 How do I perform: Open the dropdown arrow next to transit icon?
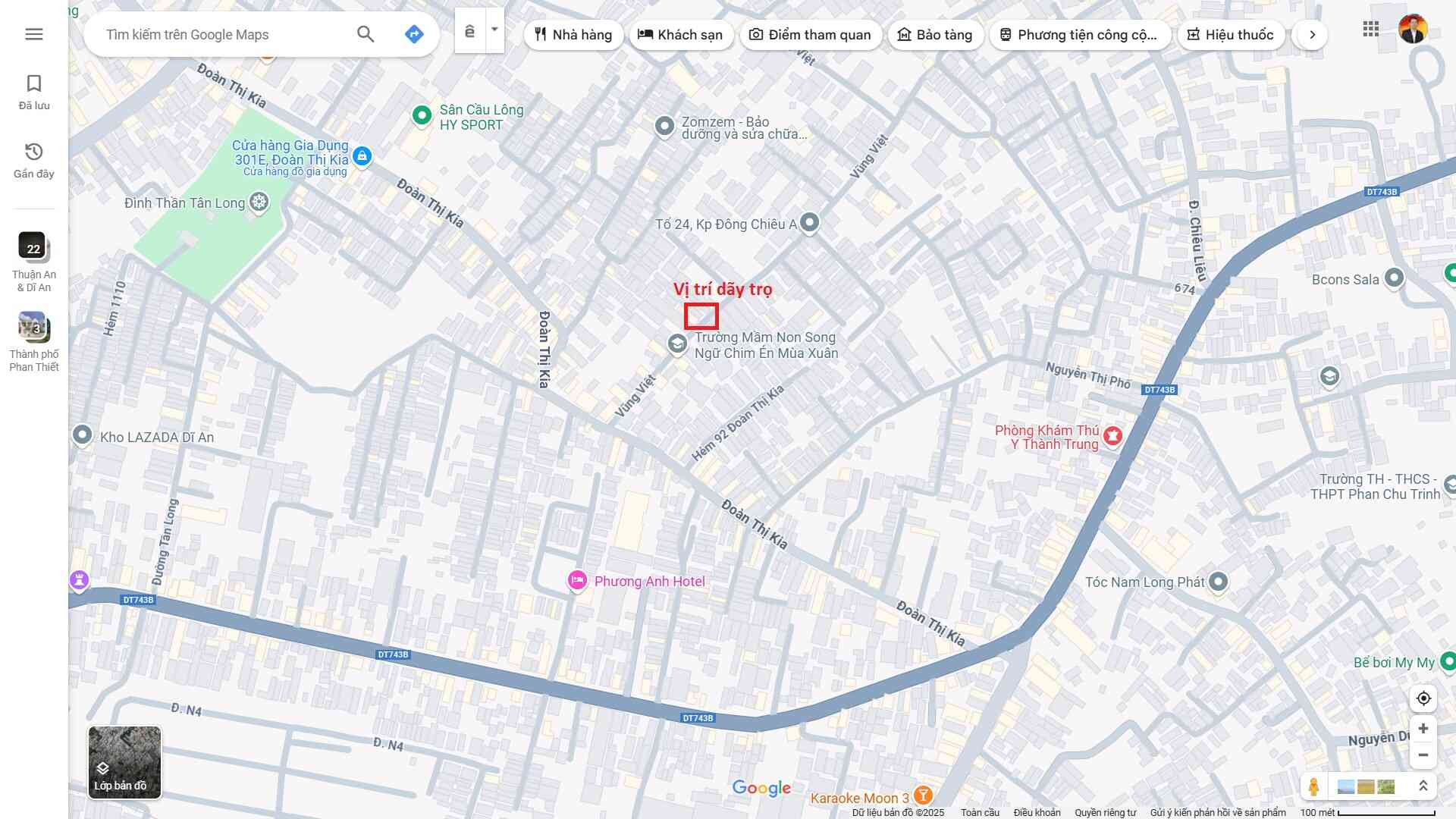pyautogui.click(x=494, y=30)
